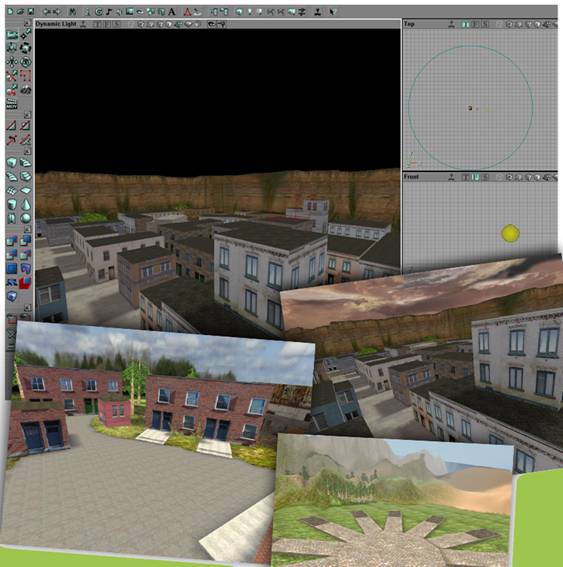Select the Vertex Editing tool in the toolbox
563x567 pixels.
(x=26, y=35)
